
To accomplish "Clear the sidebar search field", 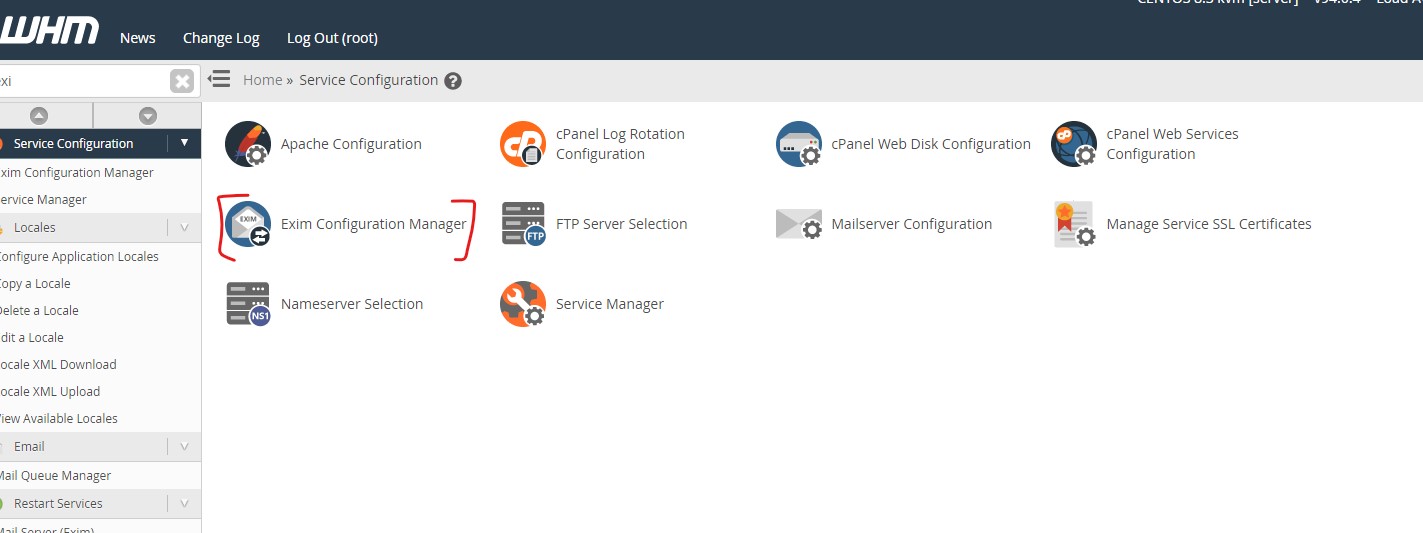I will 181,81.
